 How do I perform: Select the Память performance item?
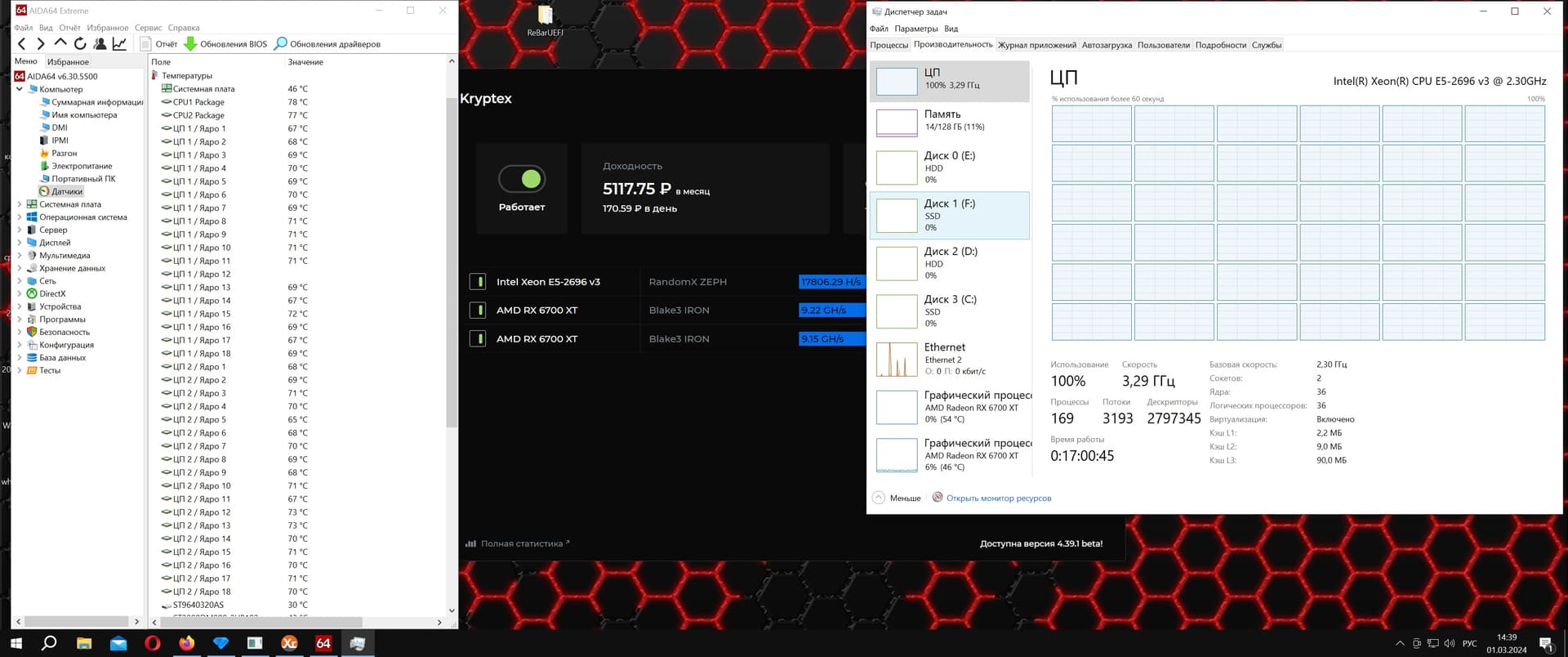coord(949,121)
